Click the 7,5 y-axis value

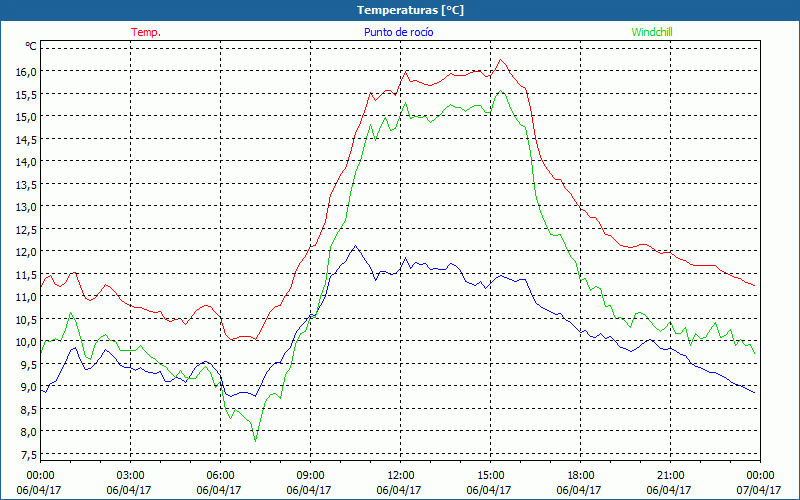(29, 454)
